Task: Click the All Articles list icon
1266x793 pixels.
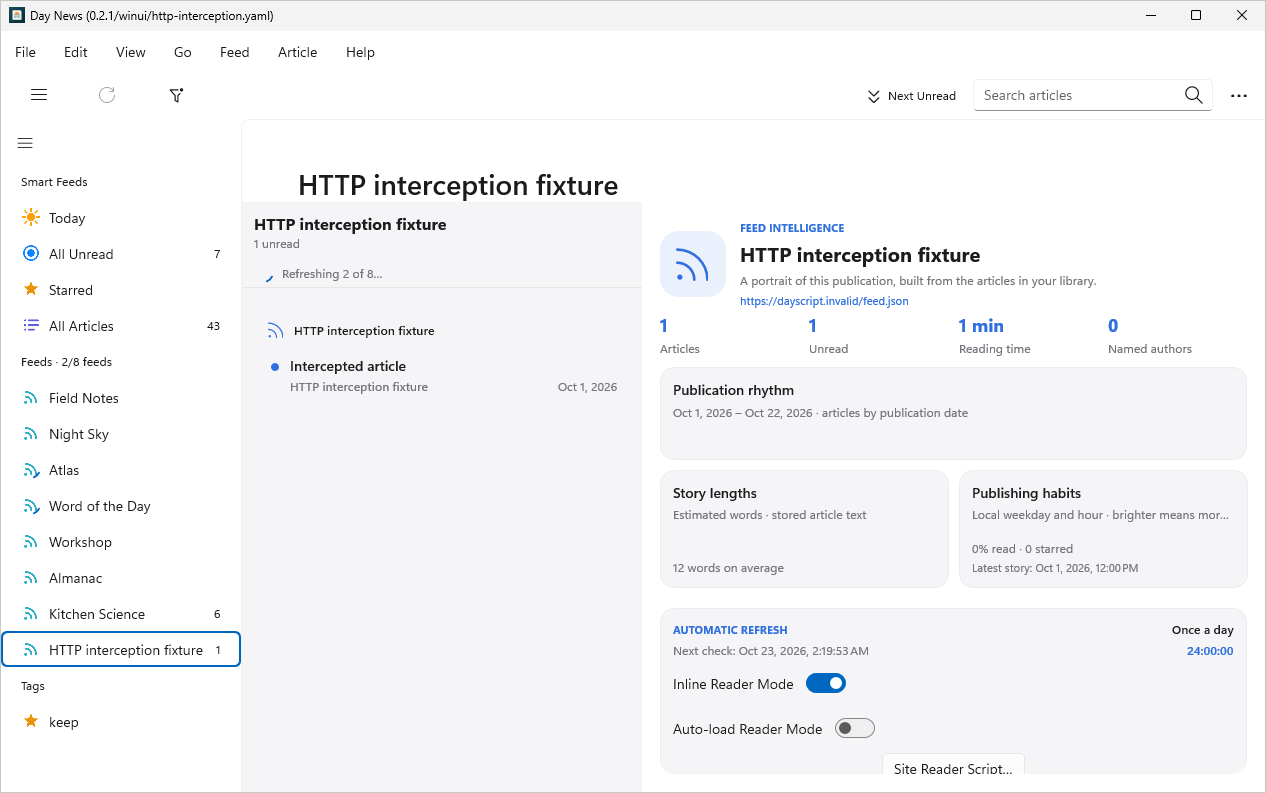Action: [x=31, y=326]
